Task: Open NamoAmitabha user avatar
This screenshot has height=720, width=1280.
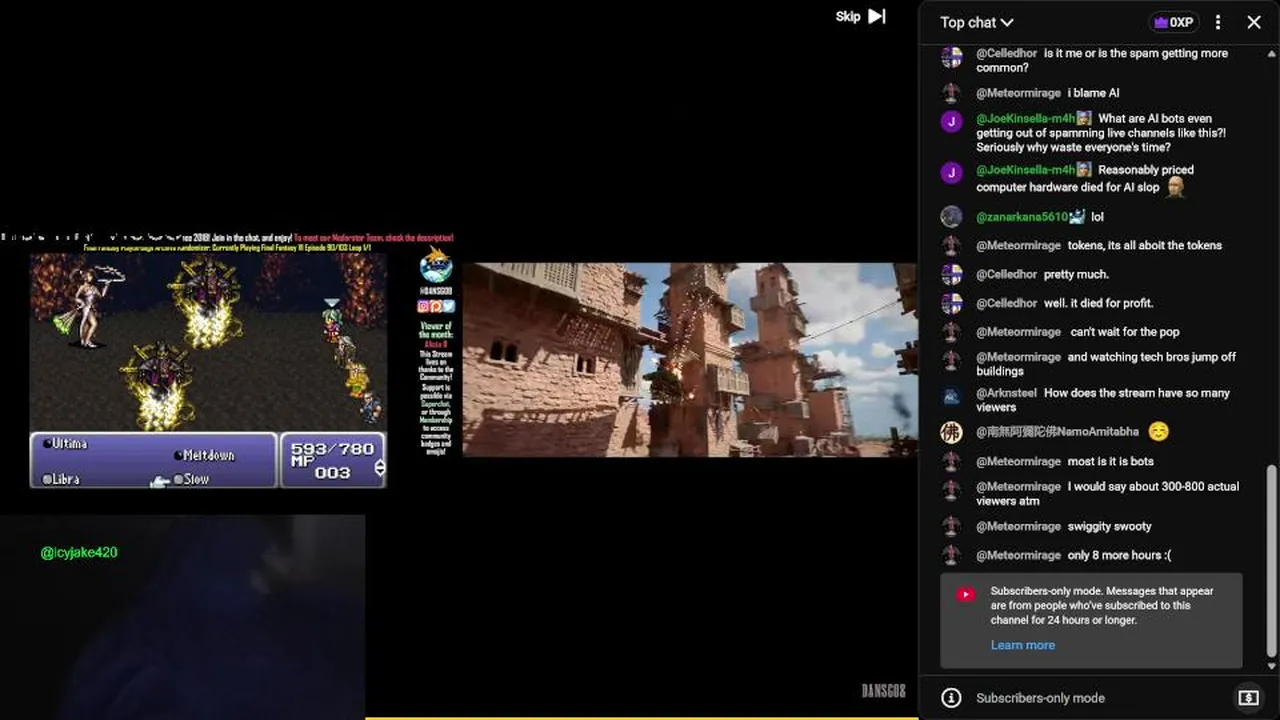Action: click(x=952, y=432)
